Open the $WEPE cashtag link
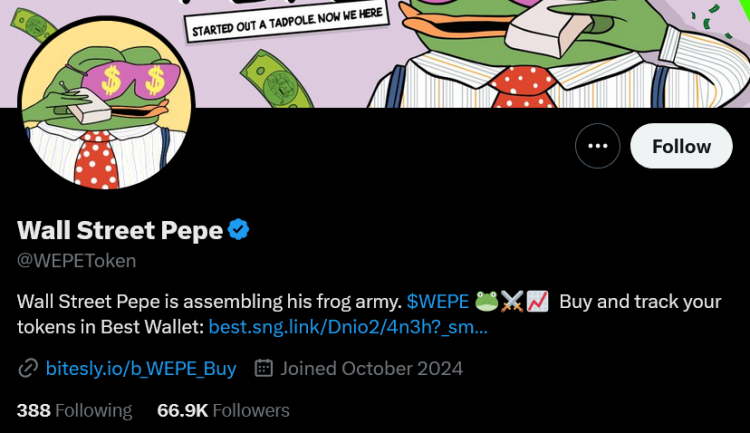 coord(438,301)
